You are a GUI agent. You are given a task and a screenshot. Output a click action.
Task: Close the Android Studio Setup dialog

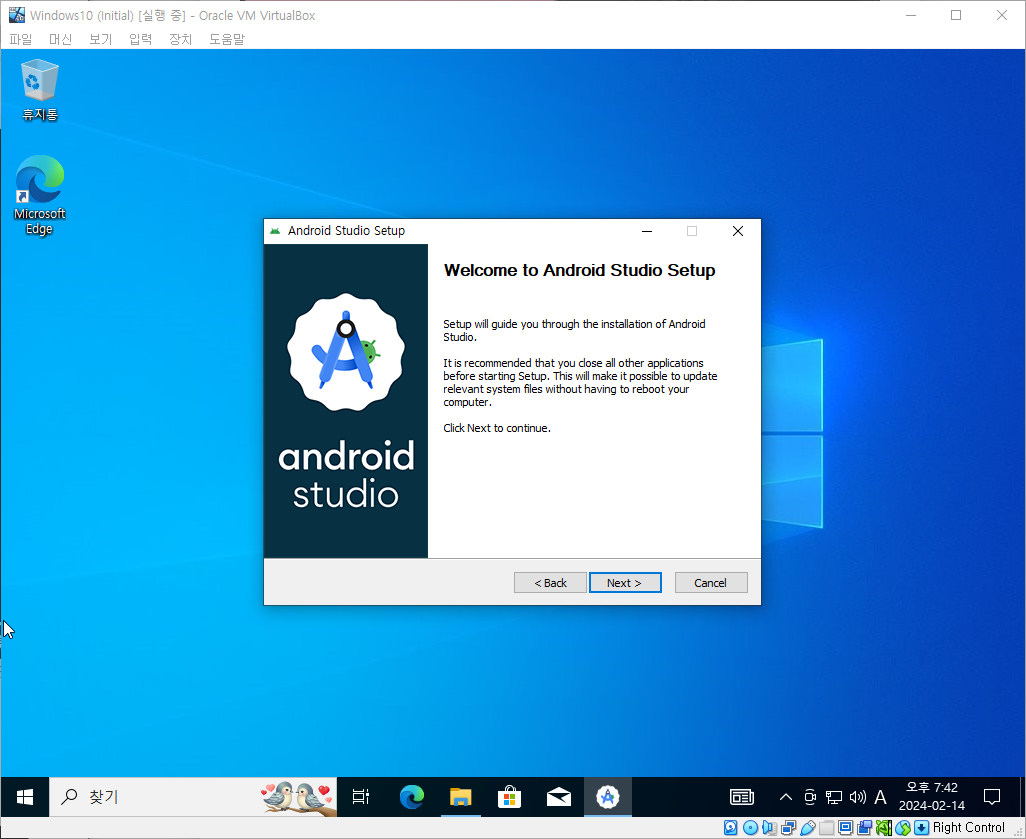pyautogui.click(x=737, y=231)
